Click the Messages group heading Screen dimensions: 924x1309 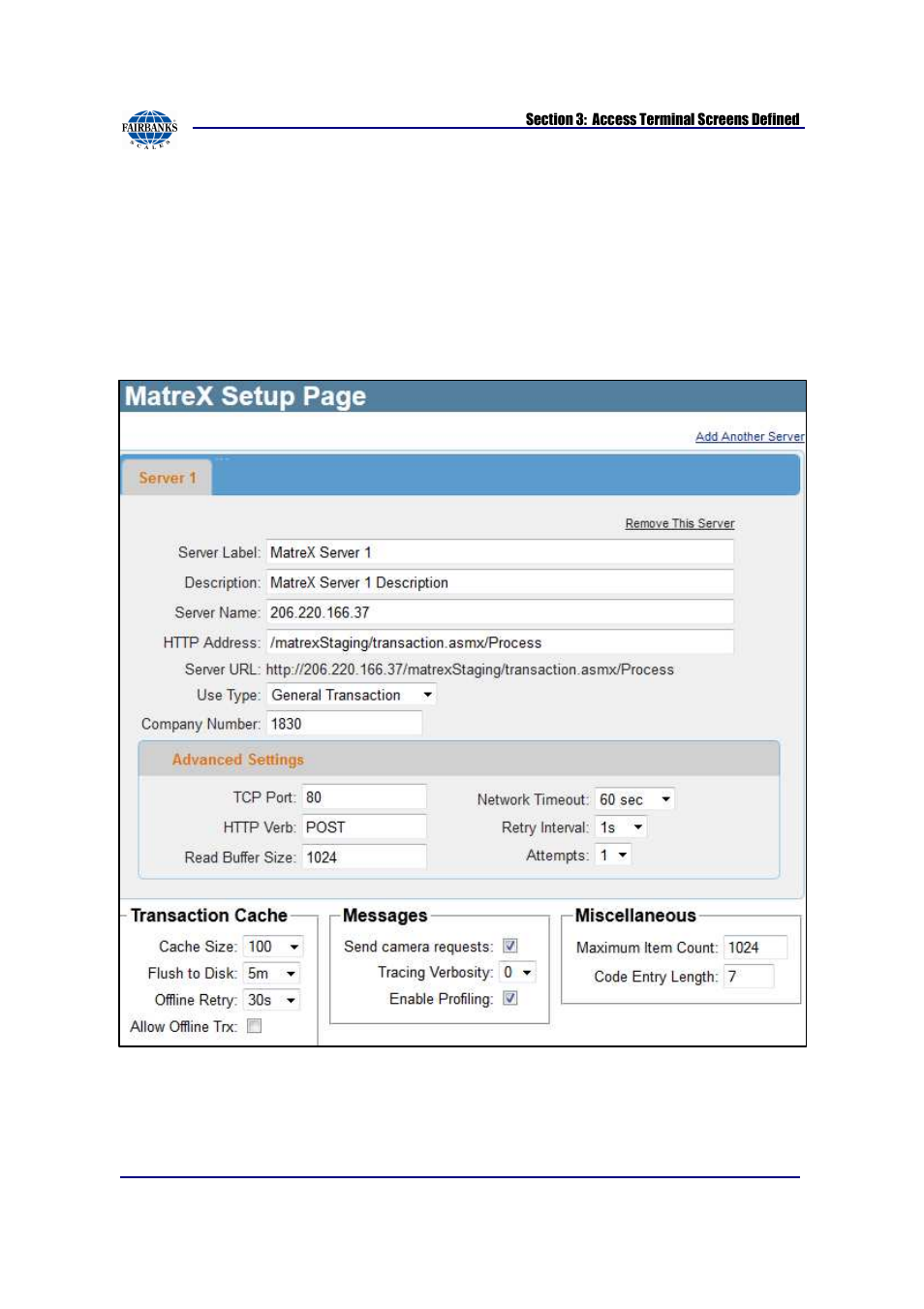385,916
